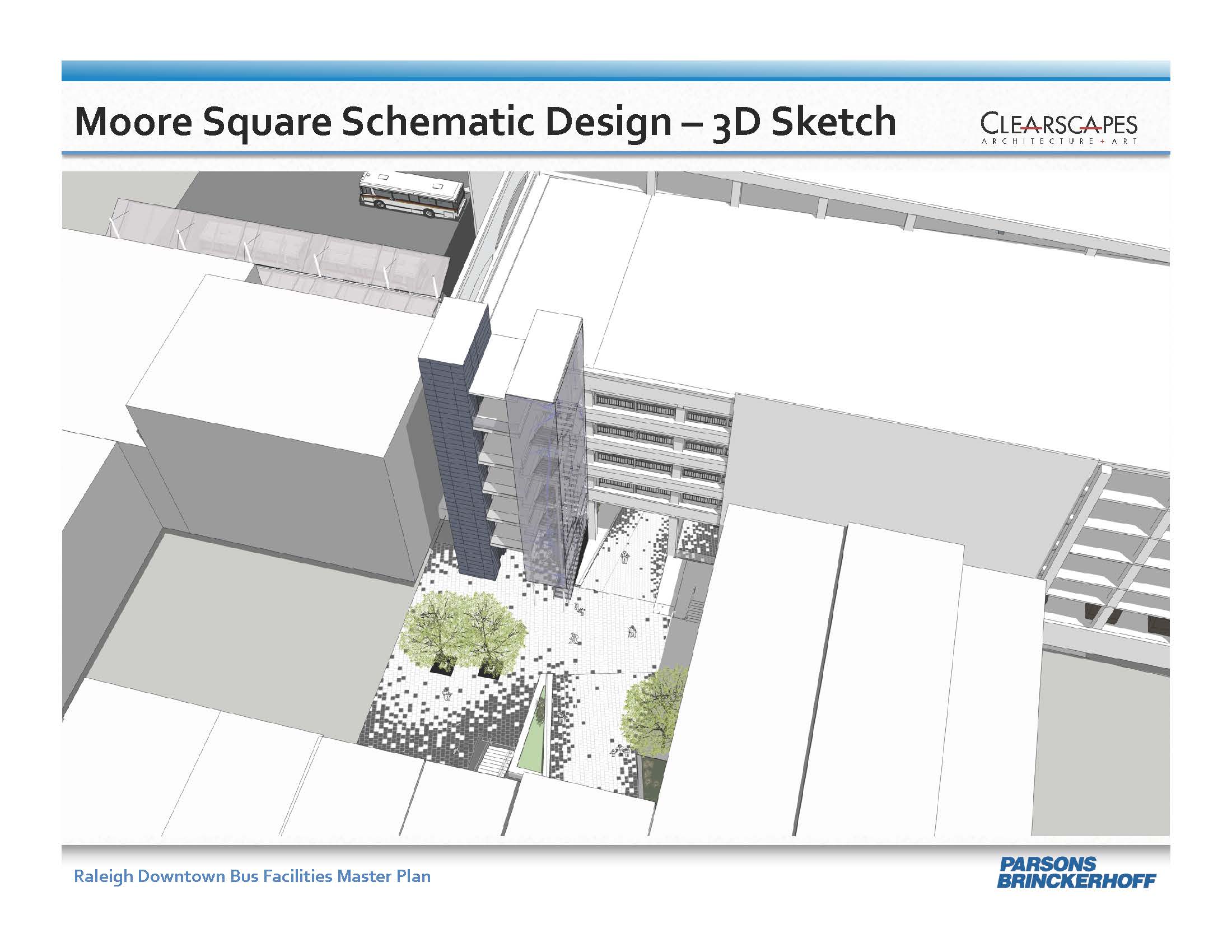
Task: Click the plaza stairway at bottom
Action: pyautogui.click(x=496, y=759)
